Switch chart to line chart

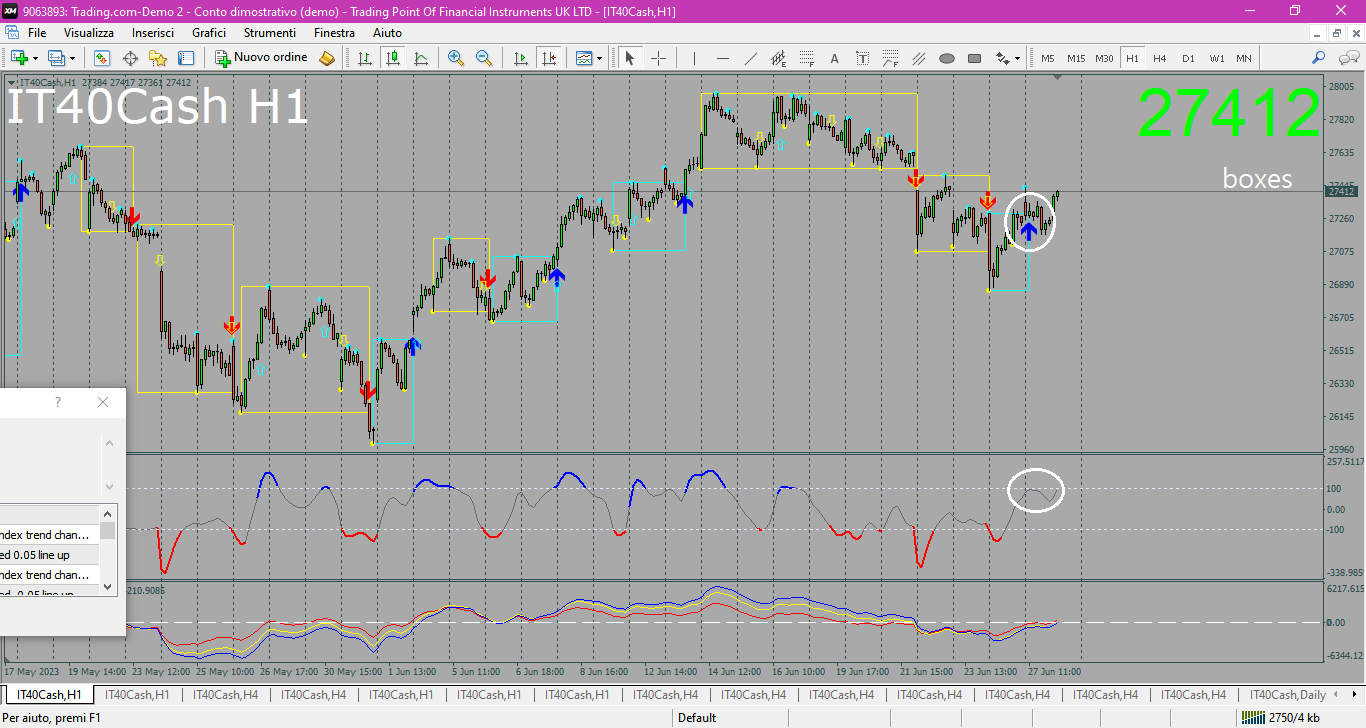[421, 58]
